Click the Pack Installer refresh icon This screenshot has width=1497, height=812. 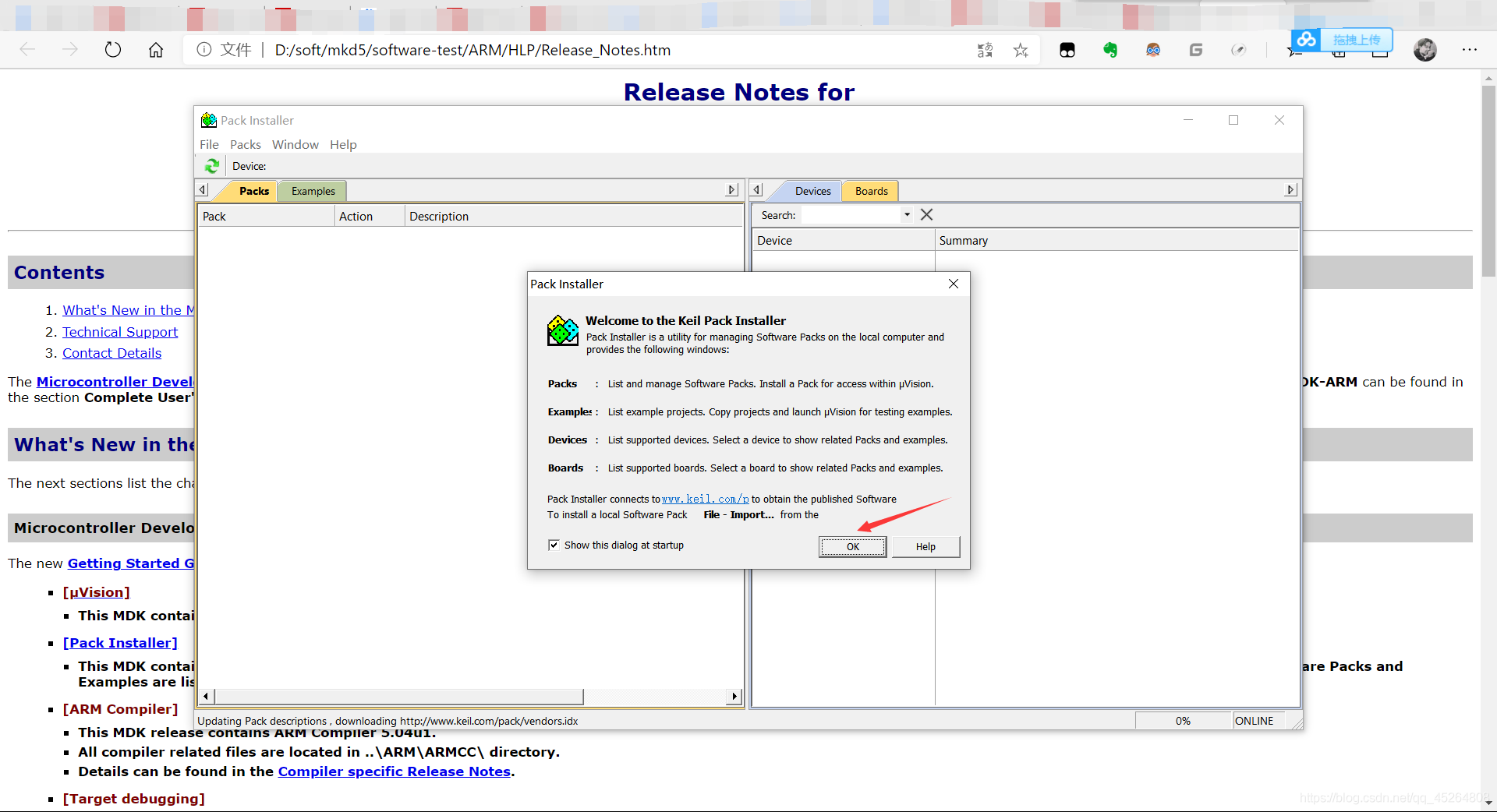click(x=212, y=166)
